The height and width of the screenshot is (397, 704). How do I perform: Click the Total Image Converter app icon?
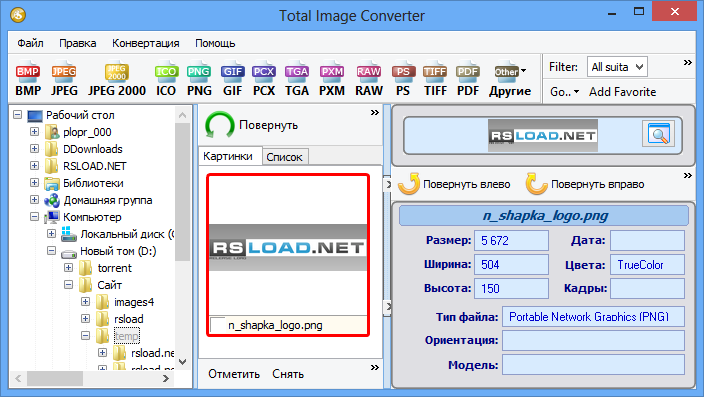pyautogui.click(x=18, y=15)
